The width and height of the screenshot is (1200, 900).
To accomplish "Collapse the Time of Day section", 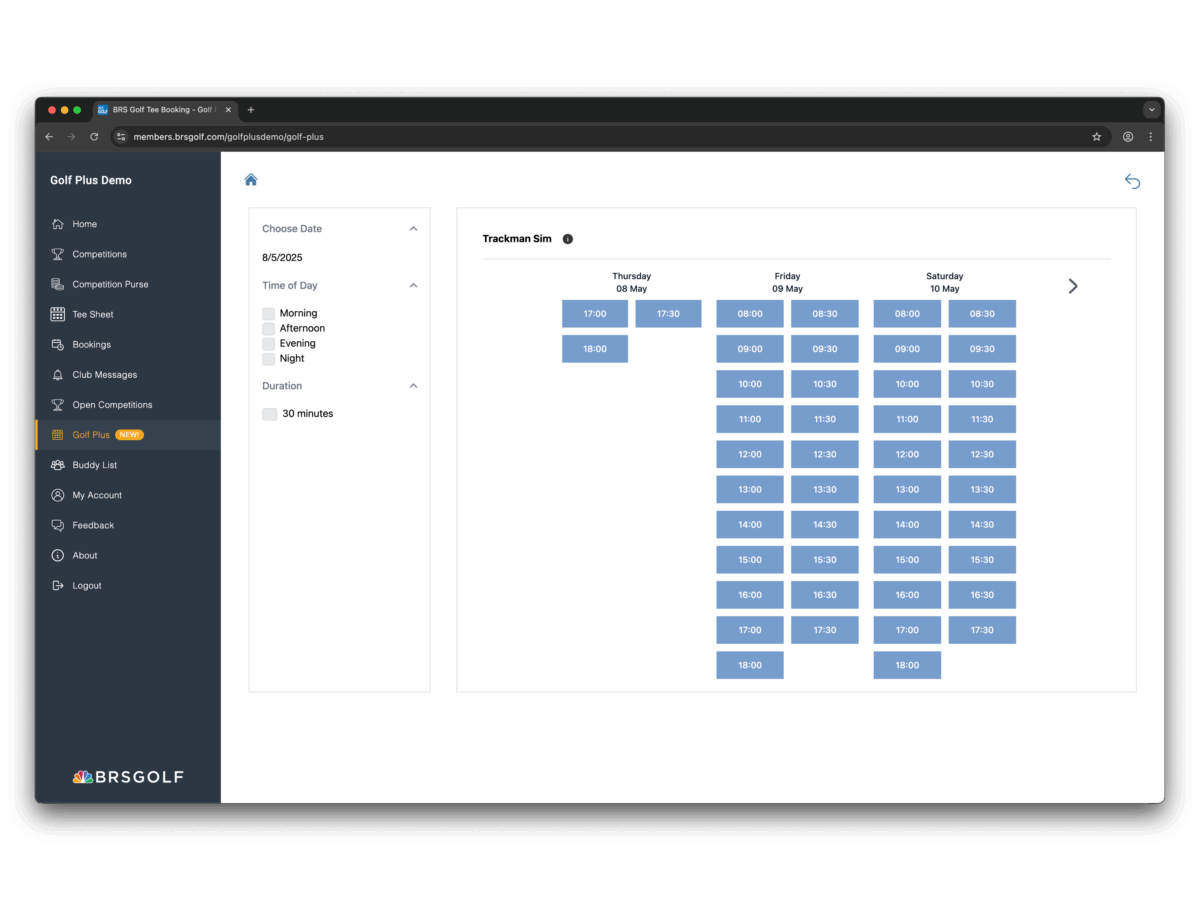I will click(413, 286).
